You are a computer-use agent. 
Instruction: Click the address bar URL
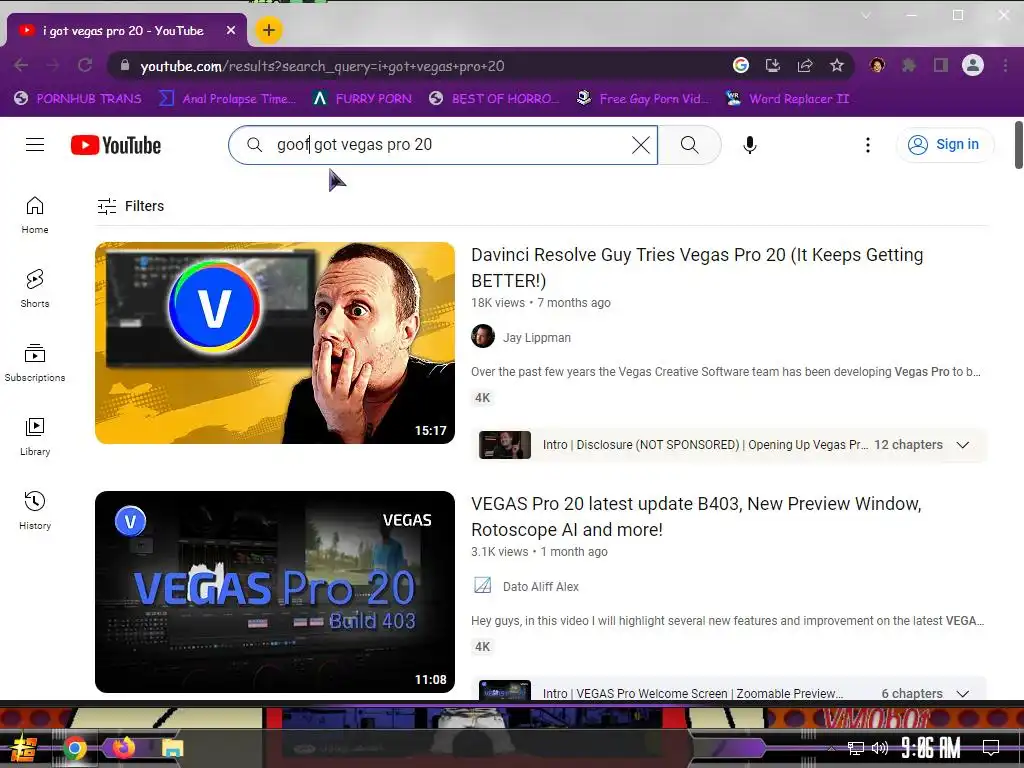coord(322,66)
